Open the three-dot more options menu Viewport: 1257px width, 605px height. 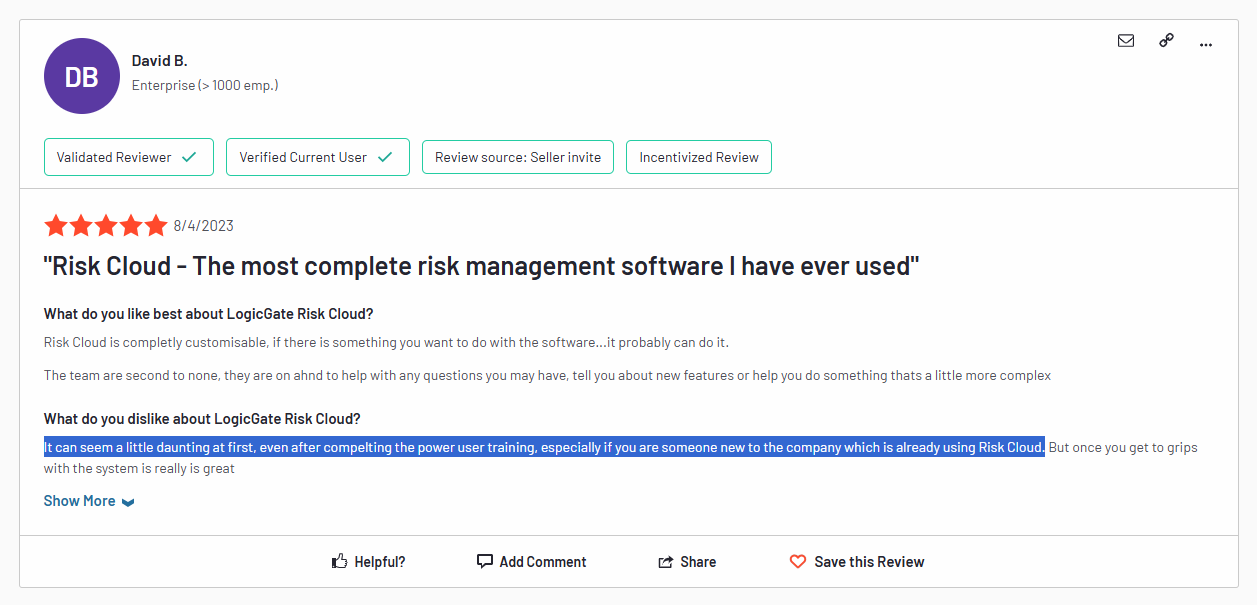(x=1206, y=43)
